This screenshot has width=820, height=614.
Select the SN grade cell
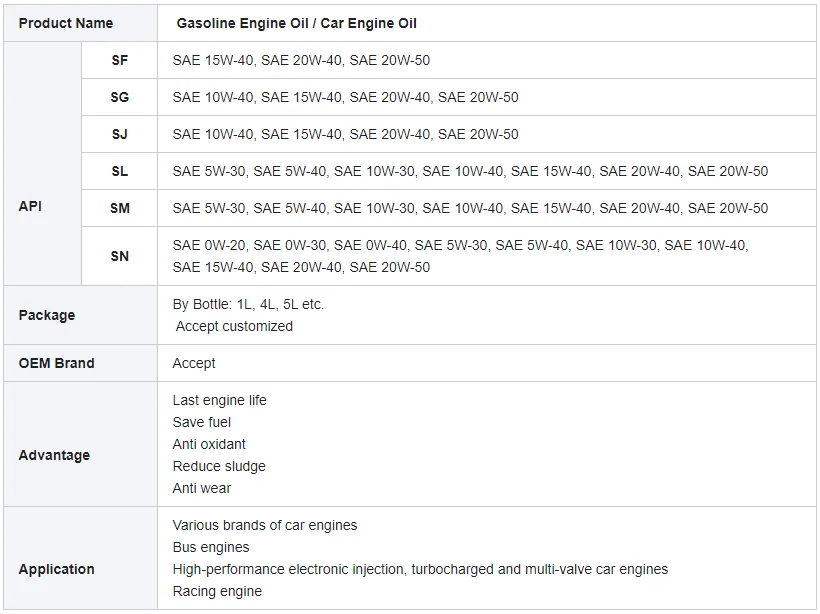click(x=120, y=256)
